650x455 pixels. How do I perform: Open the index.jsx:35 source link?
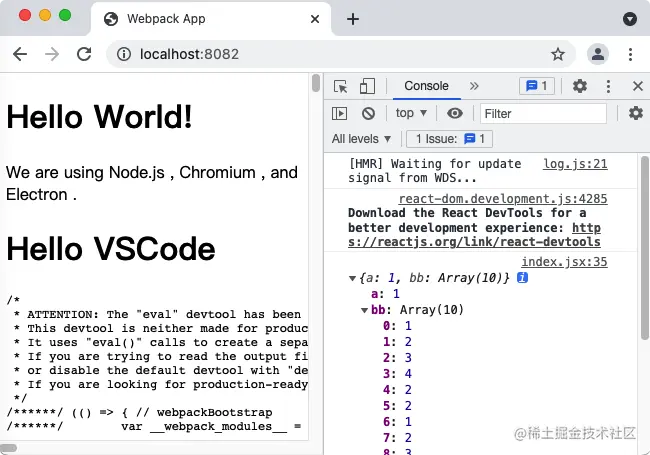point(564,261)
